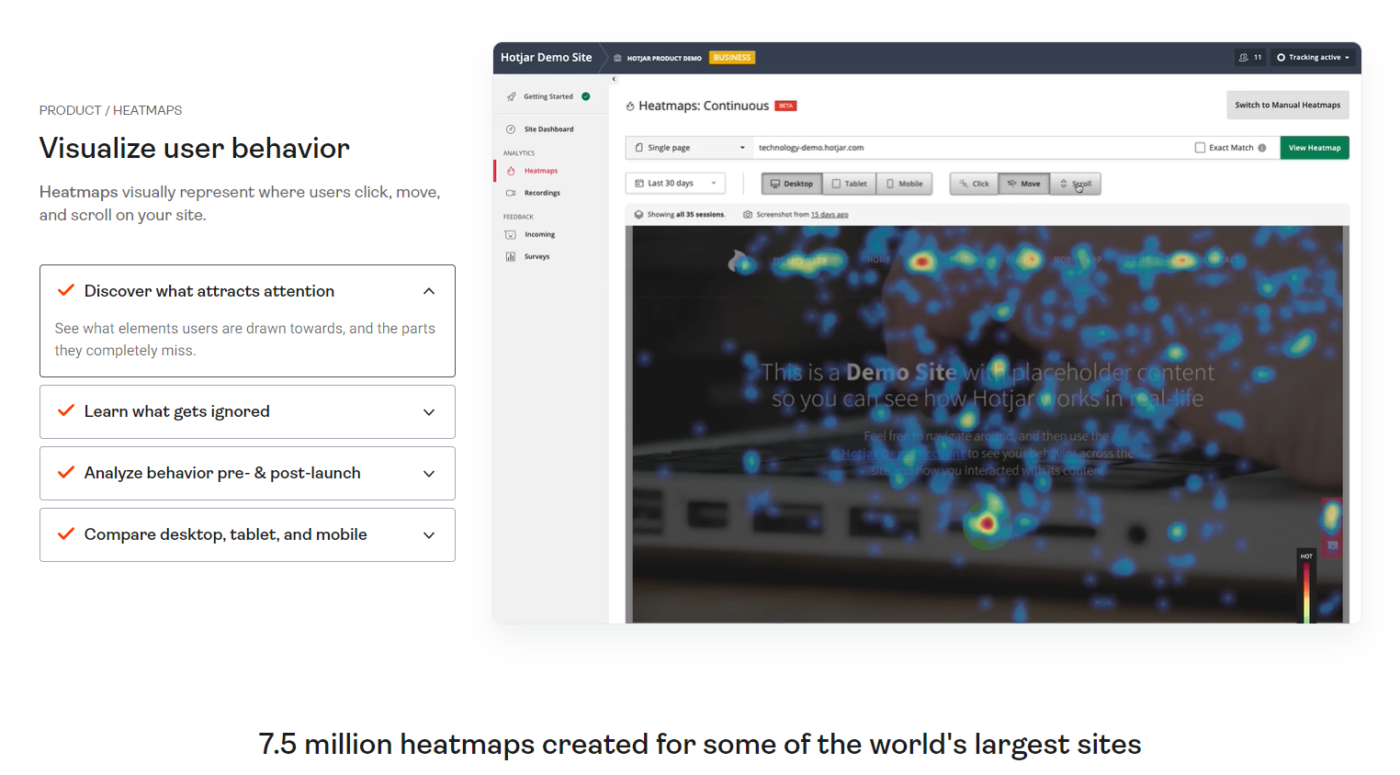This screenshot has height=775, width=1400.
Task: Select Recordings in the Analytics menu
Action: (x=542, y=193)
